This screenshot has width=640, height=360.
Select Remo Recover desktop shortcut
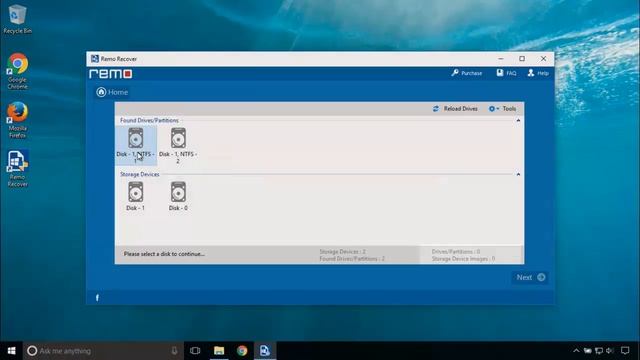tap(17, 168)
